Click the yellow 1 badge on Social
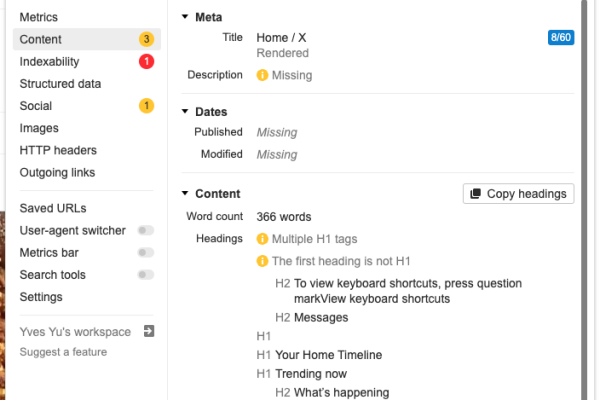Image resolution: width=600 pixels, height=400 pixels. point(146,106)
